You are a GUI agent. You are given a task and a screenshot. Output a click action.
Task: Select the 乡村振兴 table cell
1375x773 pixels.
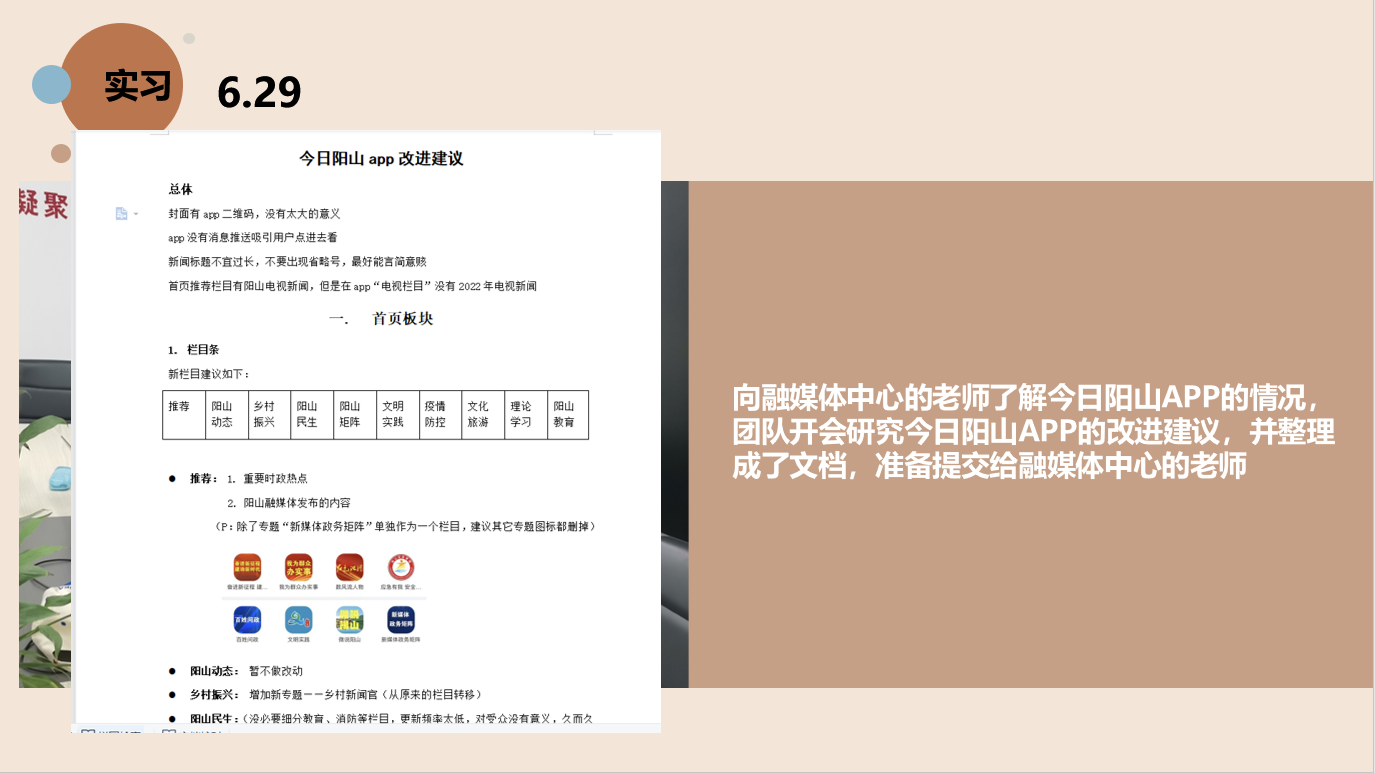(x=269, y=414)
